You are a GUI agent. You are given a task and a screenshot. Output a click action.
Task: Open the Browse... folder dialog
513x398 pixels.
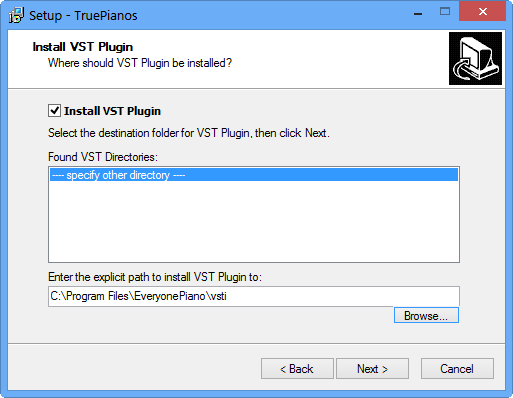click(x=426, y=315)
